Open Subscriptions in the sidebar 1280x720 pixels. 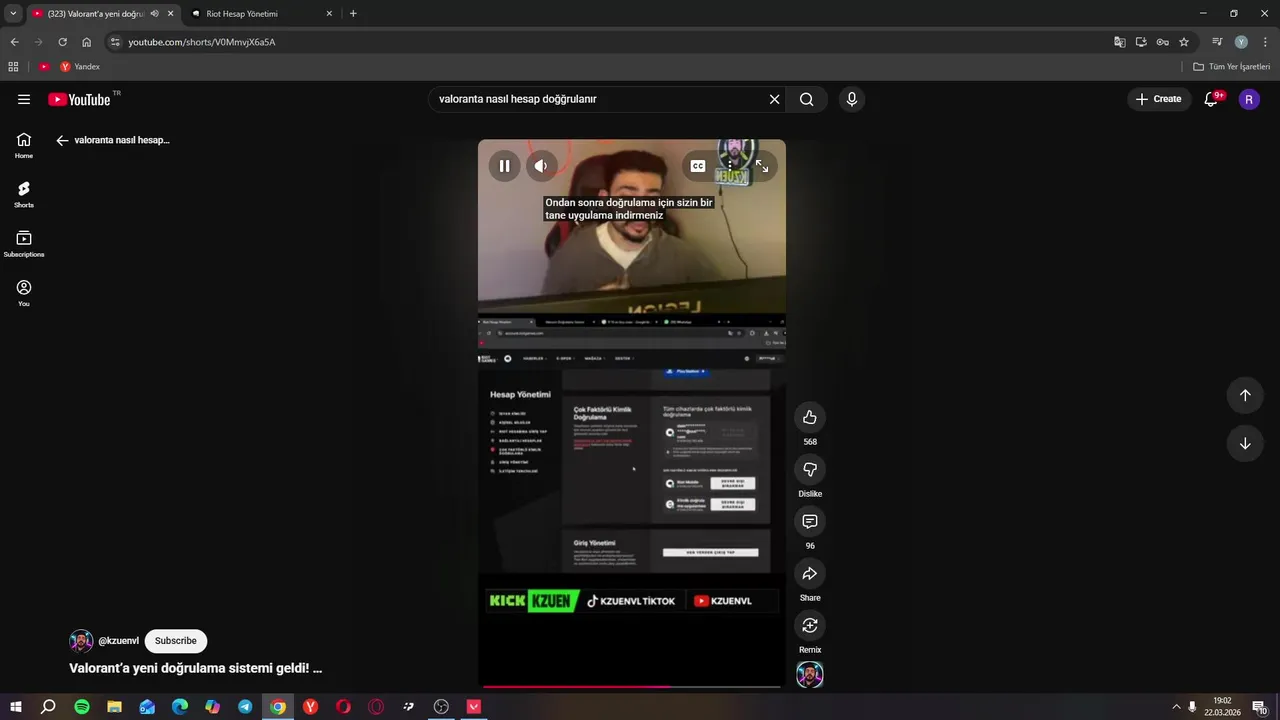pyautogui.click(x=24, y=244)
